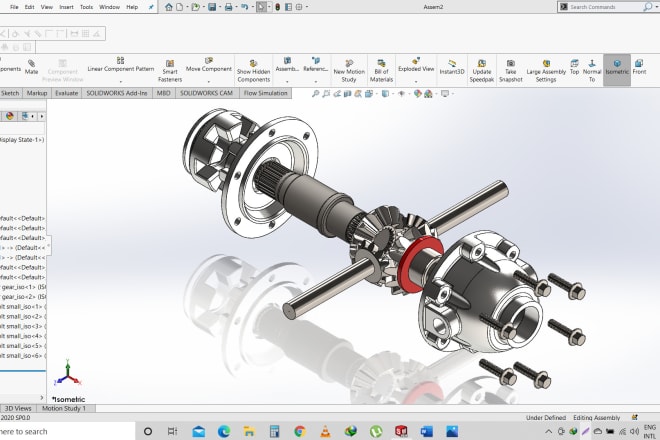The image size is (660, 440).
Task: Click DisplayManager color ball tab
Action: [10, 116]
